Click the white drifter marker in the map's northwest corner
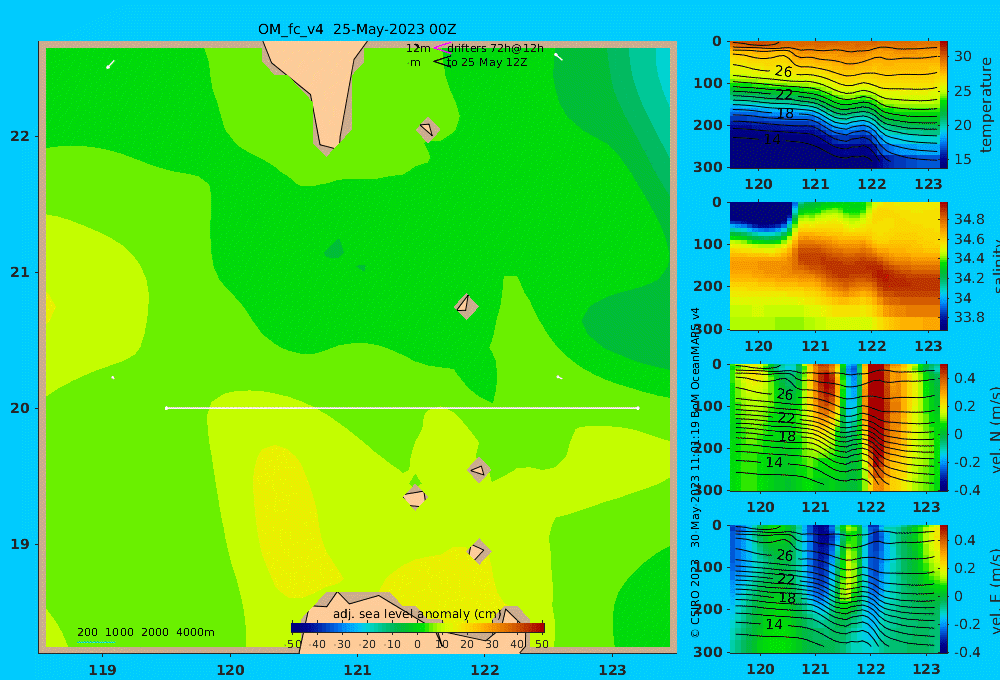Screen dimensions: 1000x680 110,64
